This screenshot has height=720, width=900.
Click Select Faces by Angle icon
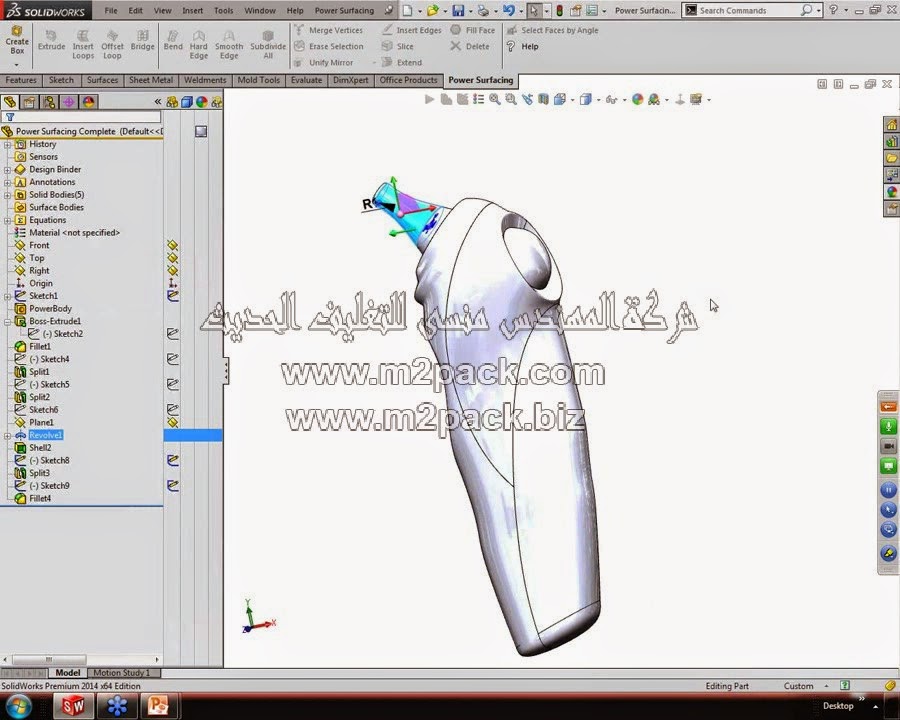pyautogui.click(x=511, y=30)
